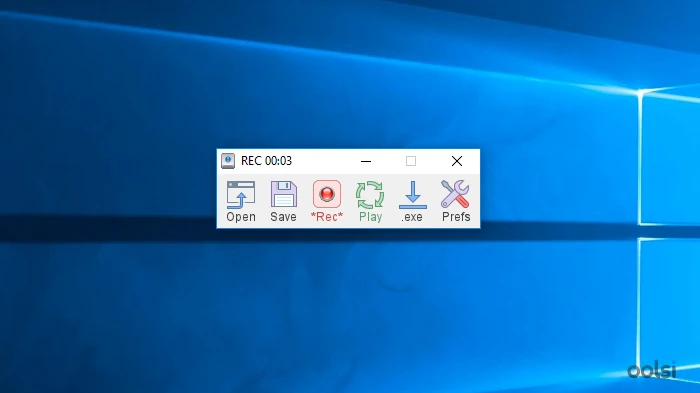Click the blue .exe download arrow icon
The width and height of the screenshot is (700, 393).
pos(412,195)
